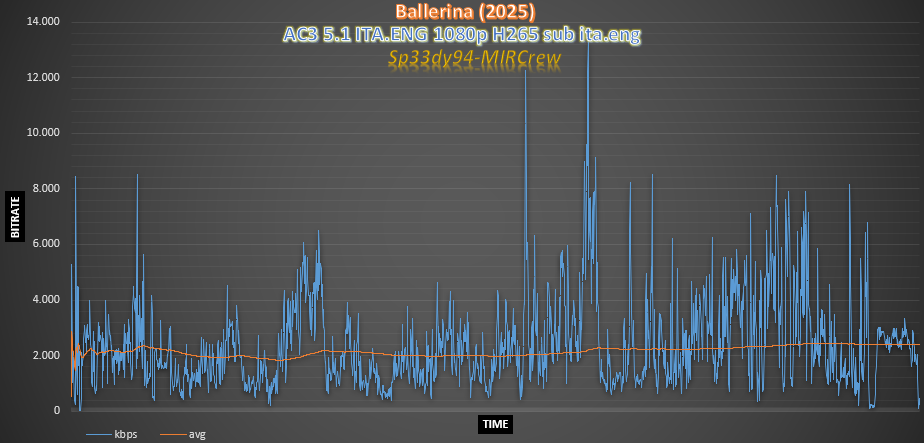The width and height of the screenshot is (924, 443).
Task: Click the 'kbps' legend entry
Action: coord(111,435)
